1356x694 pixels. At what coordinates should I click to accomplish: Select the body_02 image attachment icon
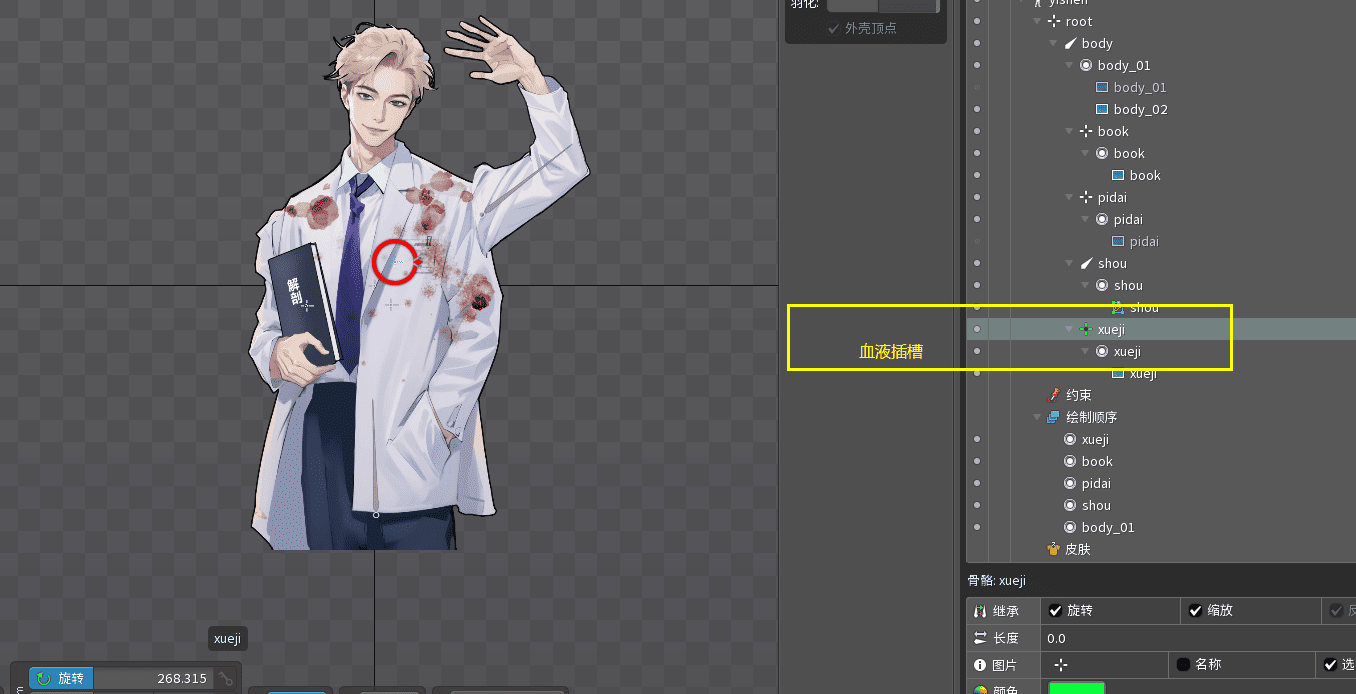pyautogui.click(x=1102, y=110)
